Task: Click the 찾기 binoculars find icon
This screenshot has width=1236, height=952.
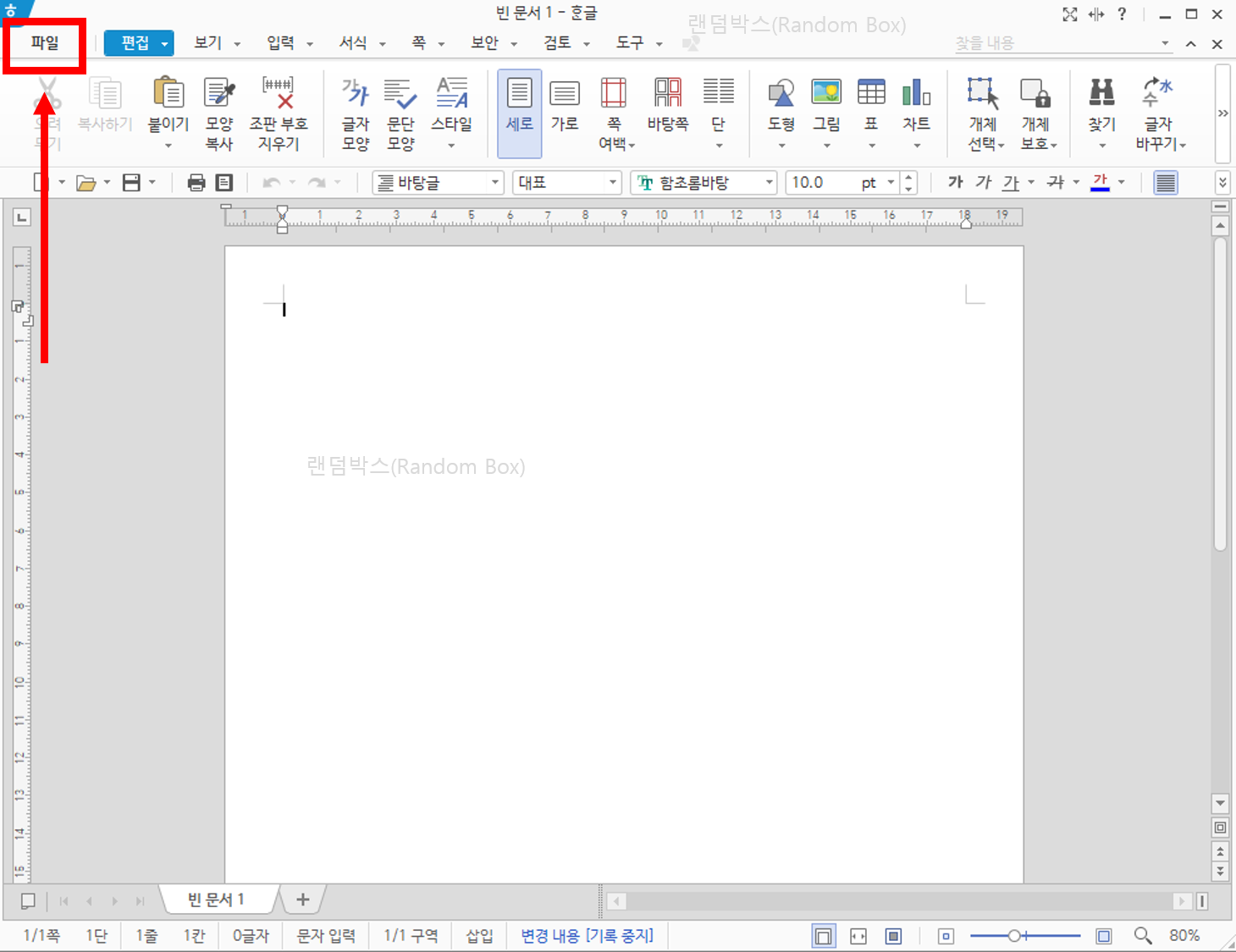Action: (x=1101, y=92)
